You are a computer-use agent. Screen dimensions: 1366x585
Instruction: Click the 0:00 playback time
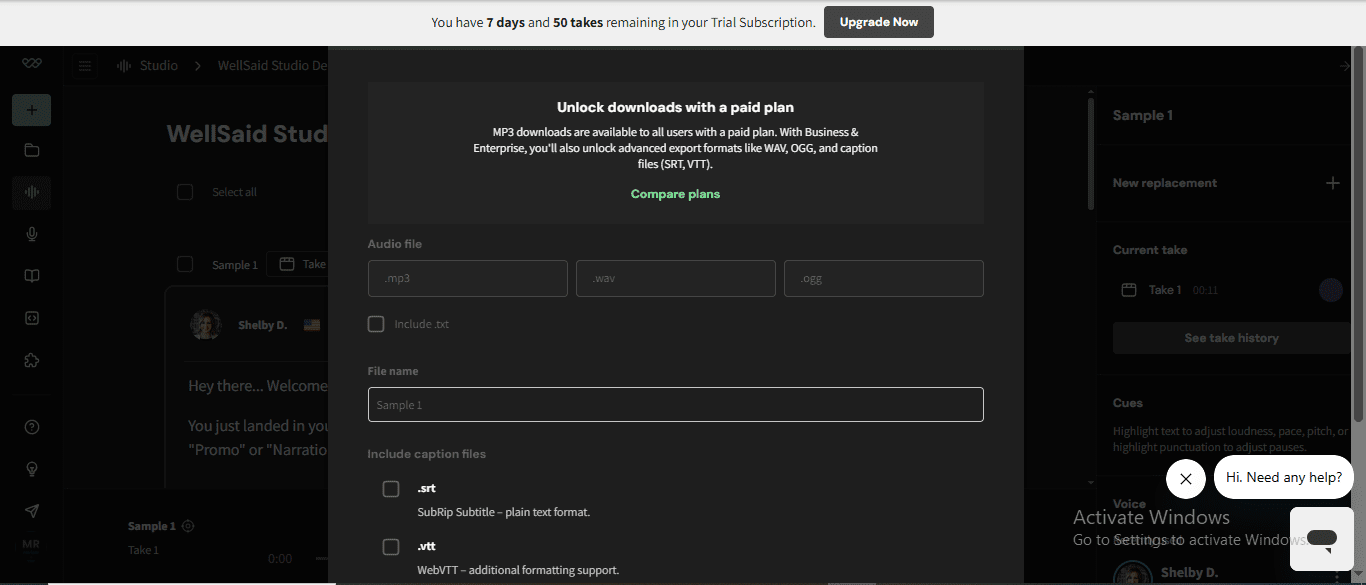pos(280,559)
